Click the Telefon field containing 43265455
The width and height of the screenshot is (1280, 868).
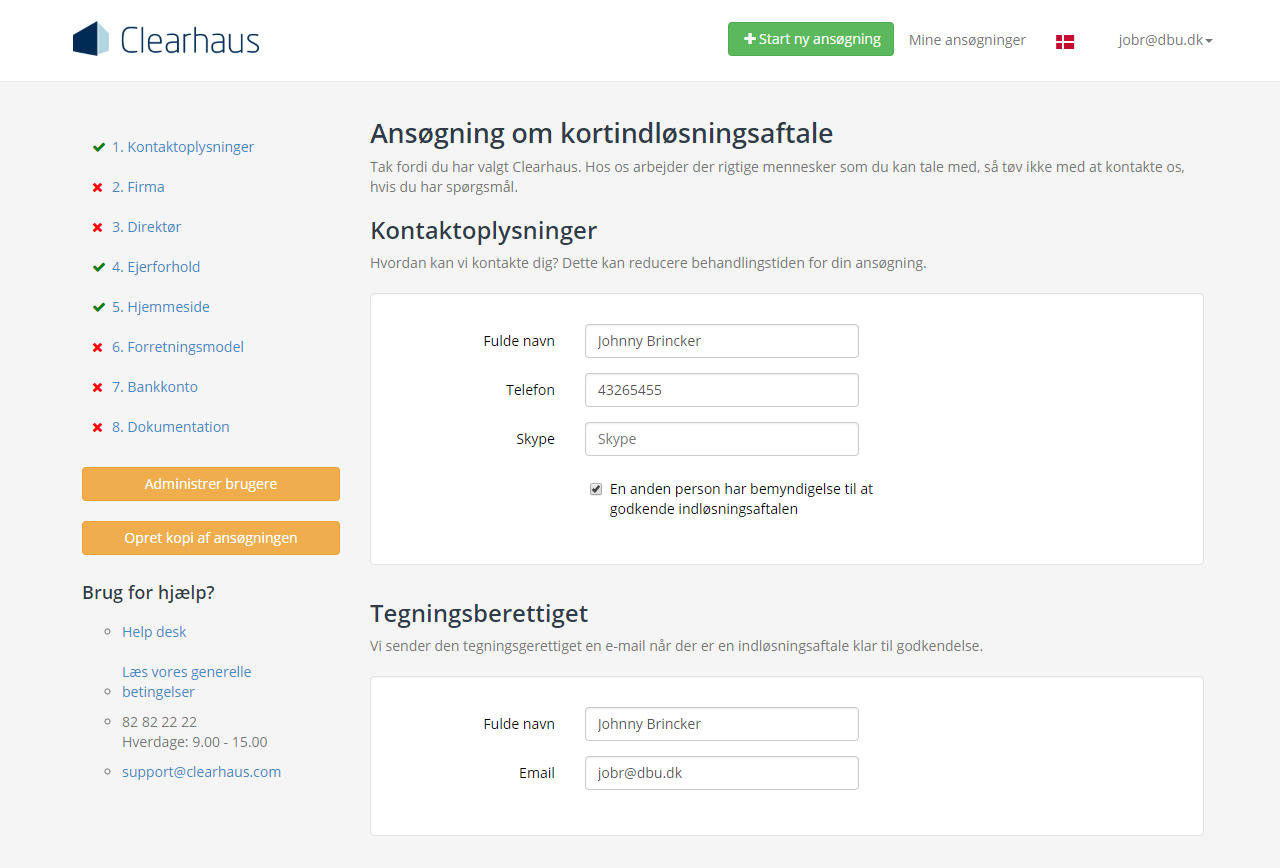[721, 390]
